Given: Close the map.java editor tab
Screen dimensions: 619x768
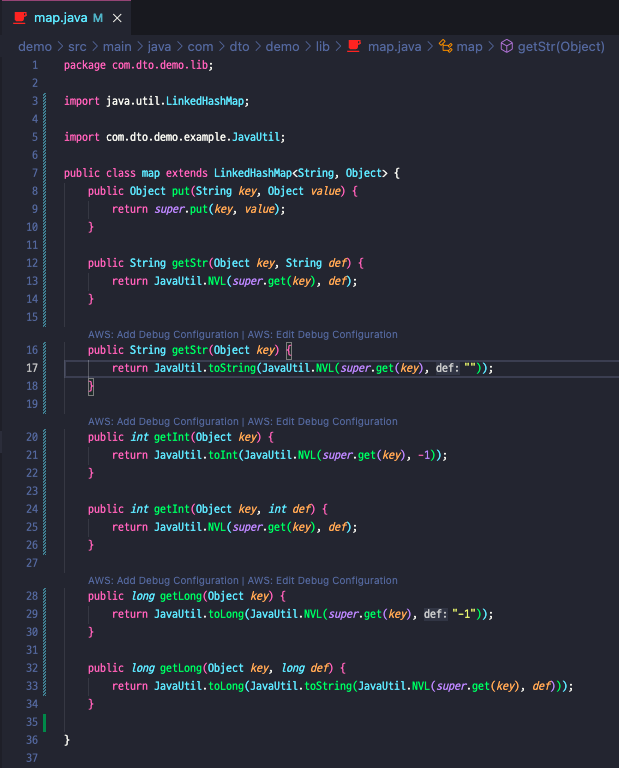Looking at the screenshot, I should click(x=117, y=18).
